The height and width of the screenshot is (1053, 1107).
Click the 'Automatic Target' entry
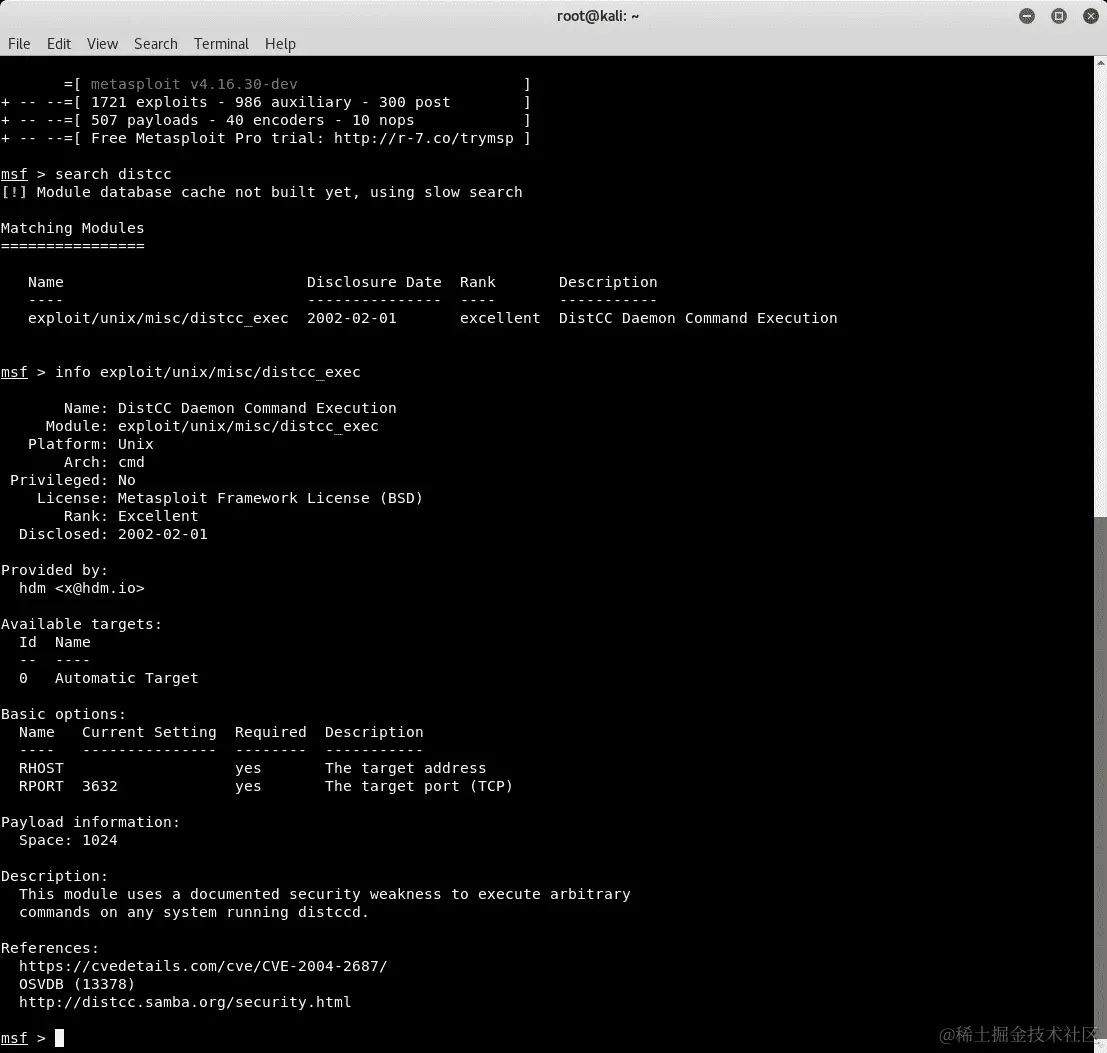(126, 678)
